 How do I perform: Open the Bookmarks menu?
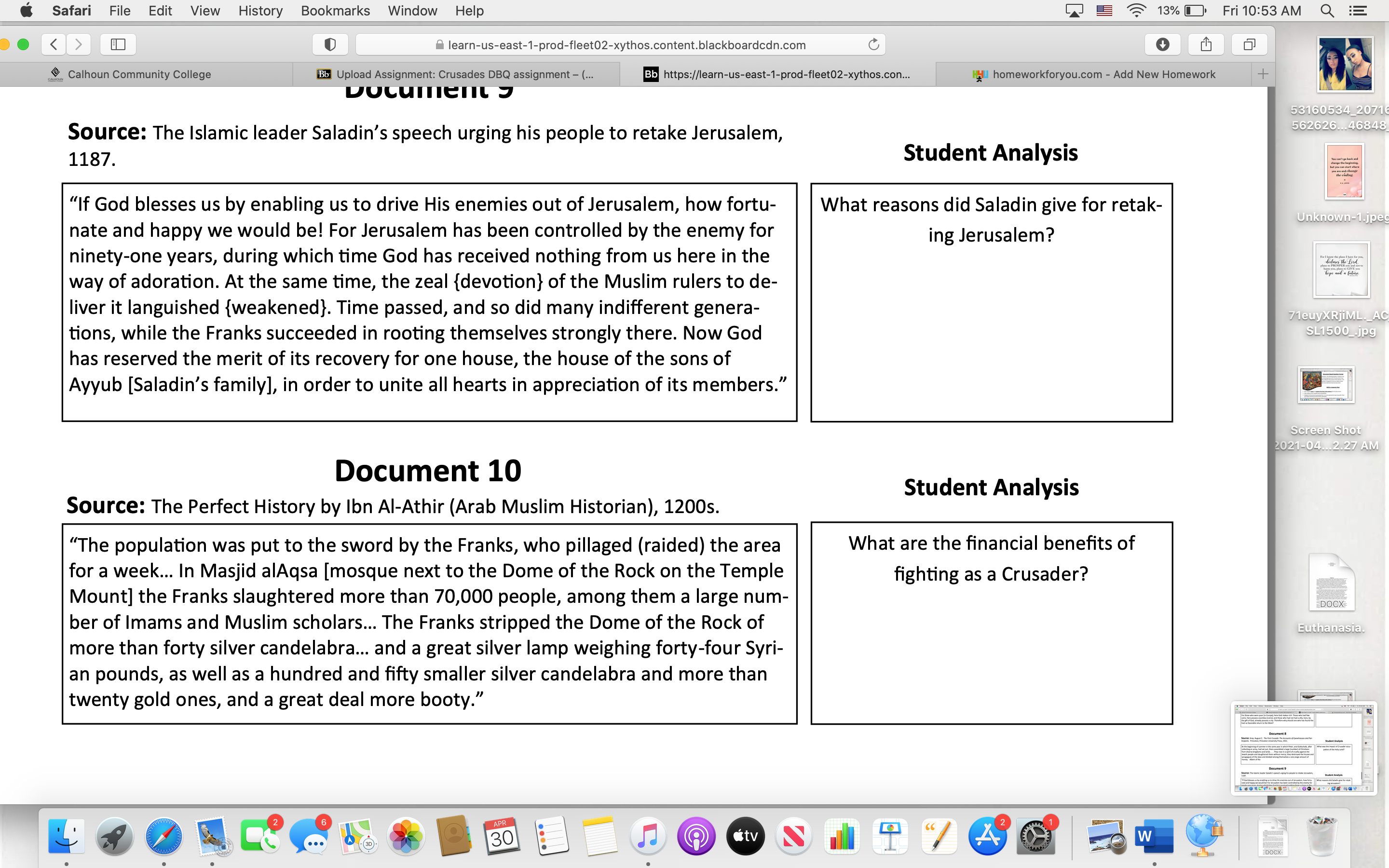click(x=335, y=10)
